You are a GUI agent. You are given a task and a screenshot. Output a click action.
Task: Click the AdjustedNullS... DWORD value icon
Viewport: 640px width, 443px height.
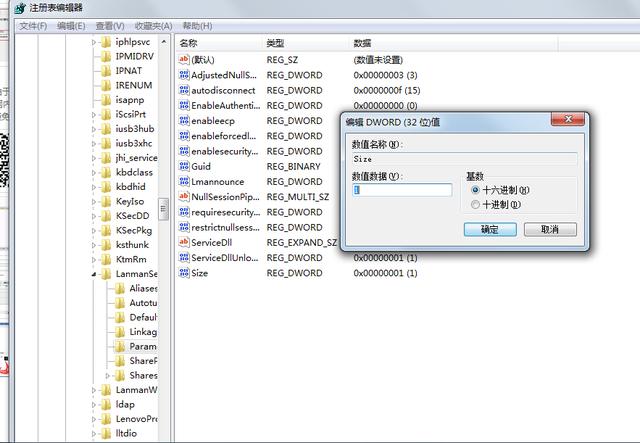point(184,75)
